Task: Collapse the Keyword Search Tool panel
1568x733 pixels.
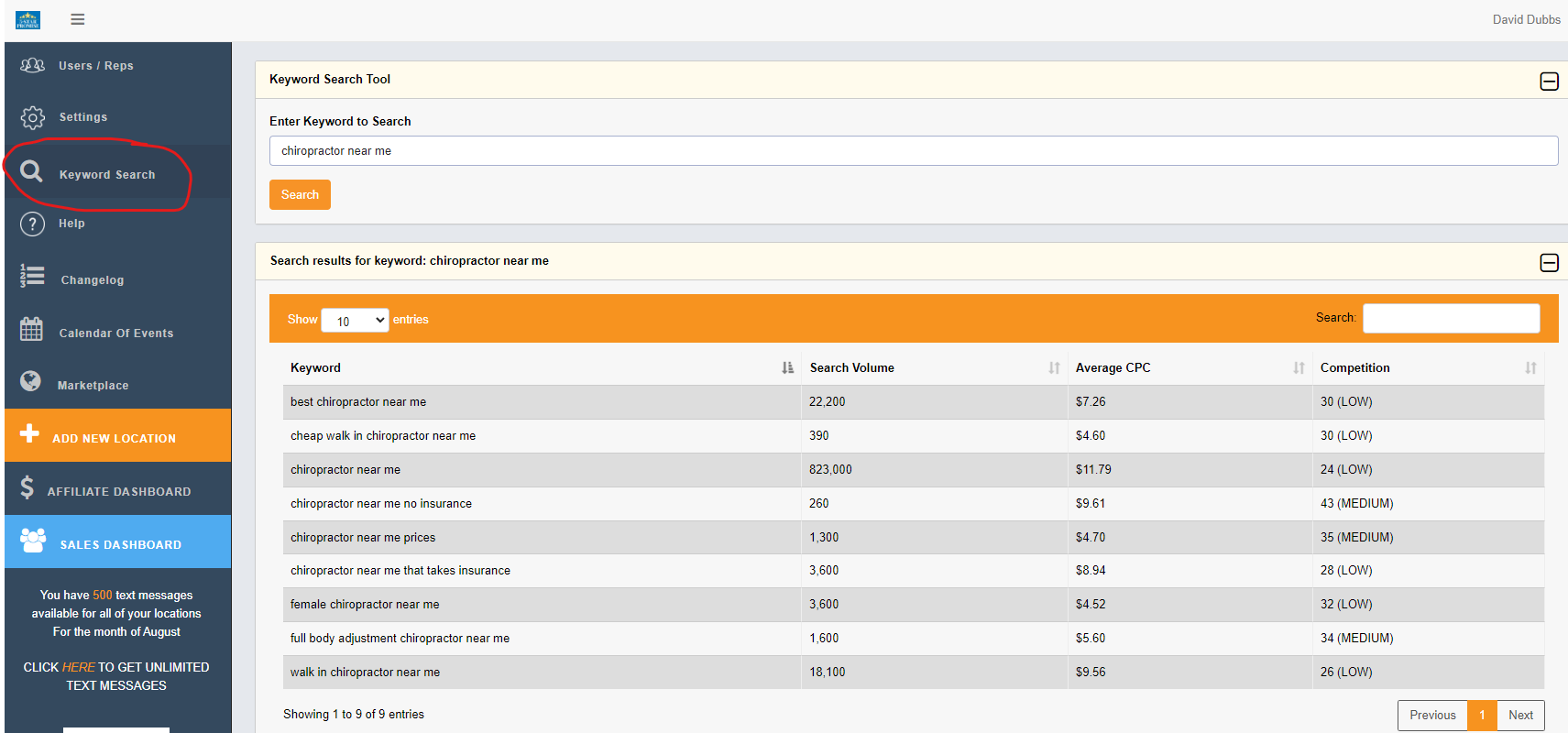Action: point(1549,82)
